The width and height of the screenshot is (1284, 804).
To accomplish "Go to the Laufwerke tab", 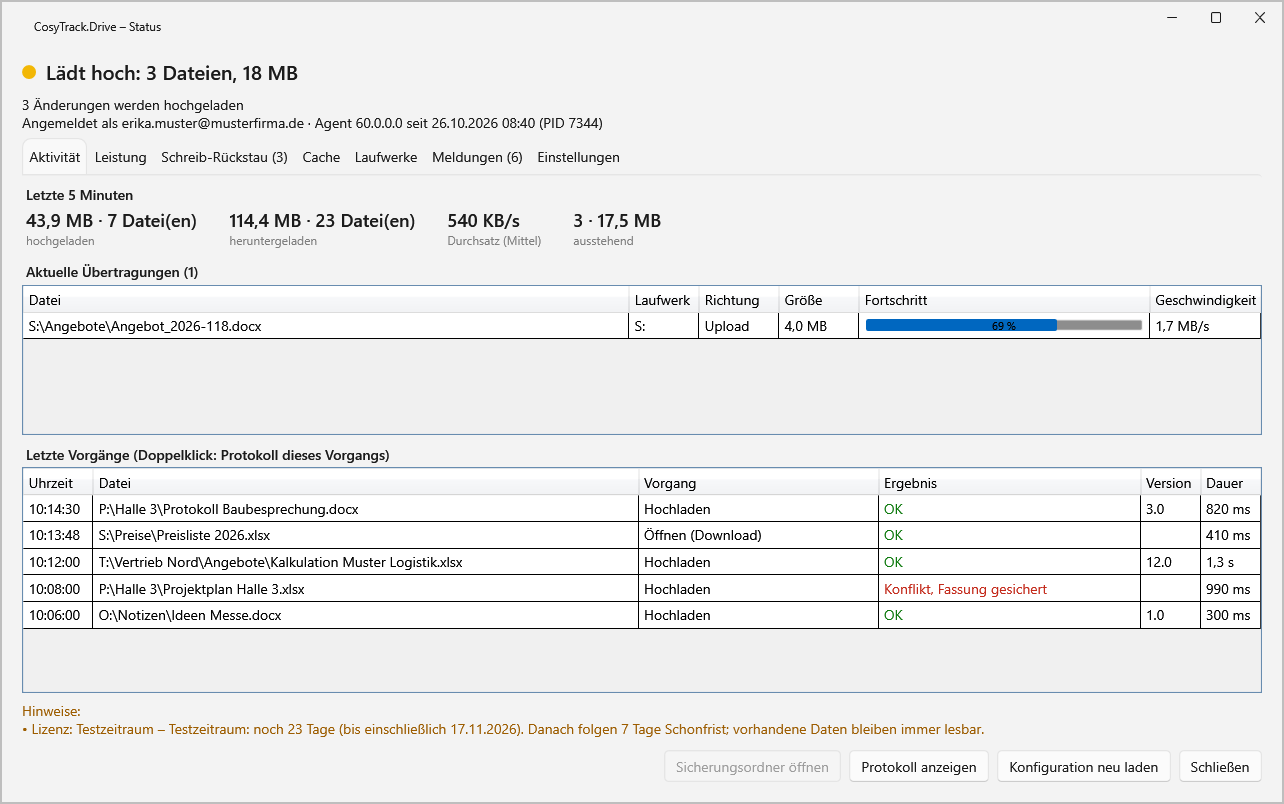I will [386, 157].
